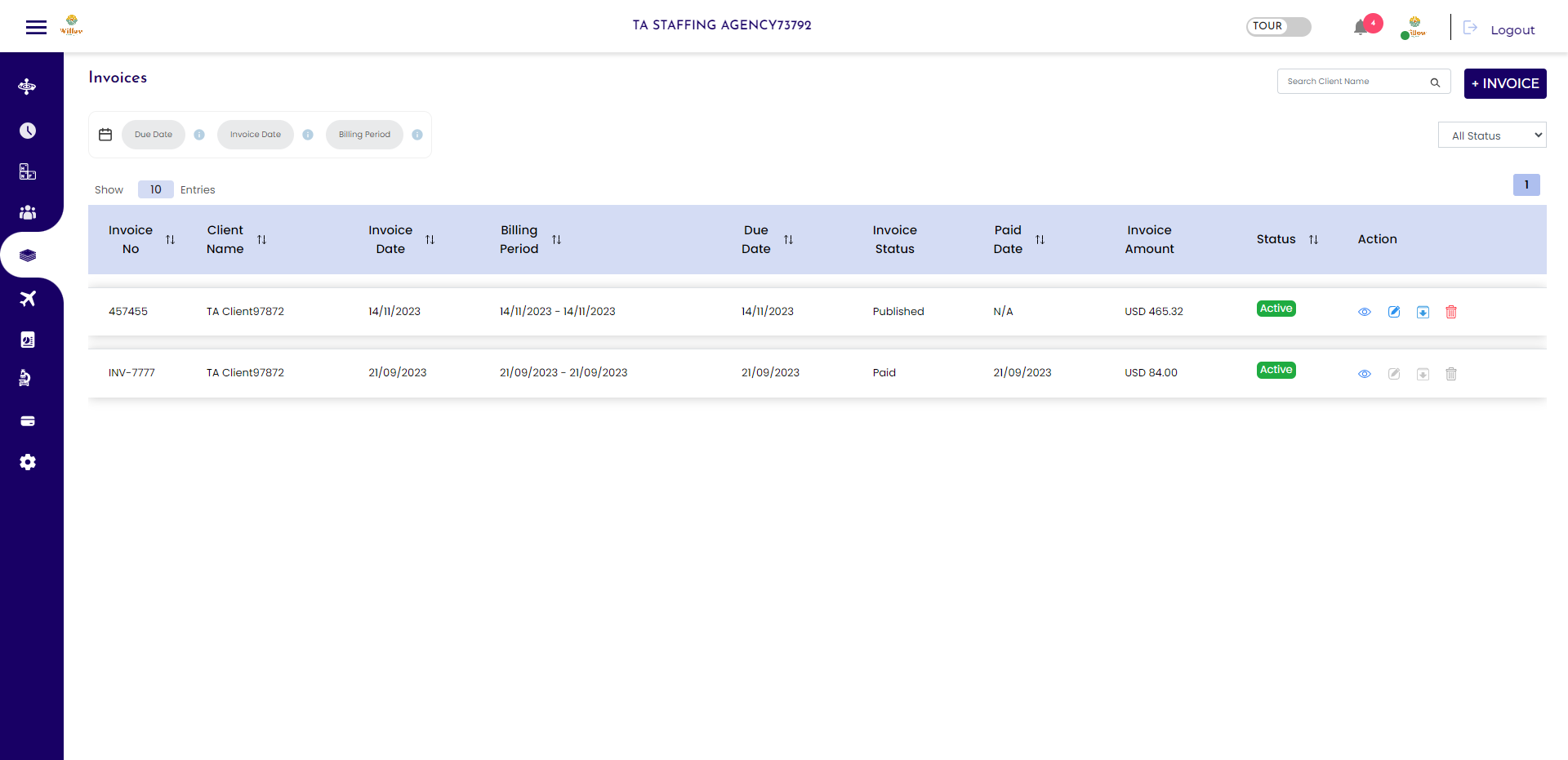The height and width of the screenshot is (760, 1568).
Task: Select the payments card icon in sidebar
Action: (28, 420)
